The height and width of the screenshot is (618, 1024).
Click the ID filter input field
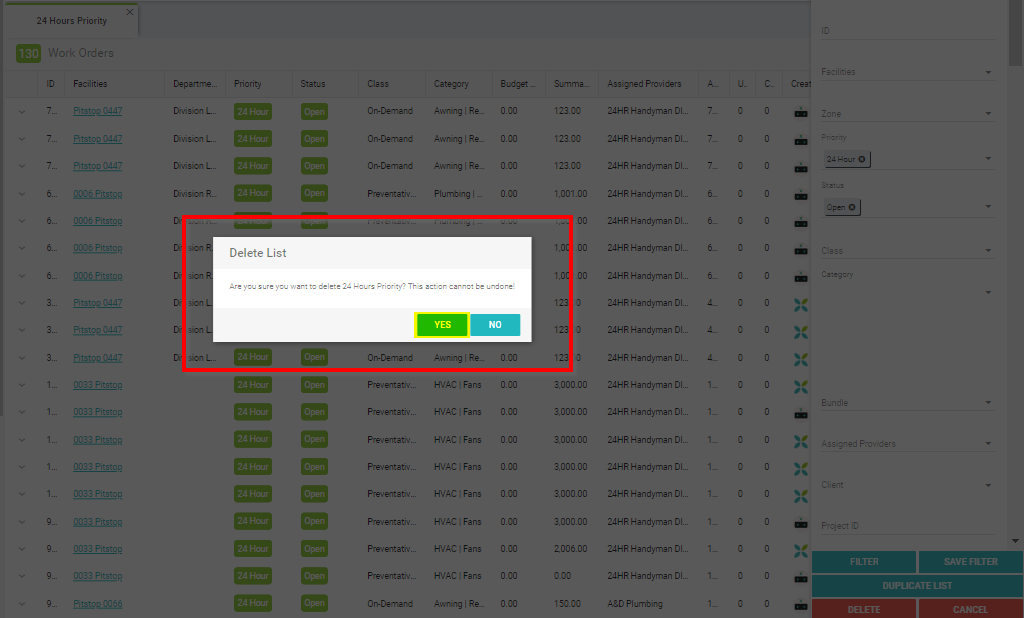click(x=905, y=31)
